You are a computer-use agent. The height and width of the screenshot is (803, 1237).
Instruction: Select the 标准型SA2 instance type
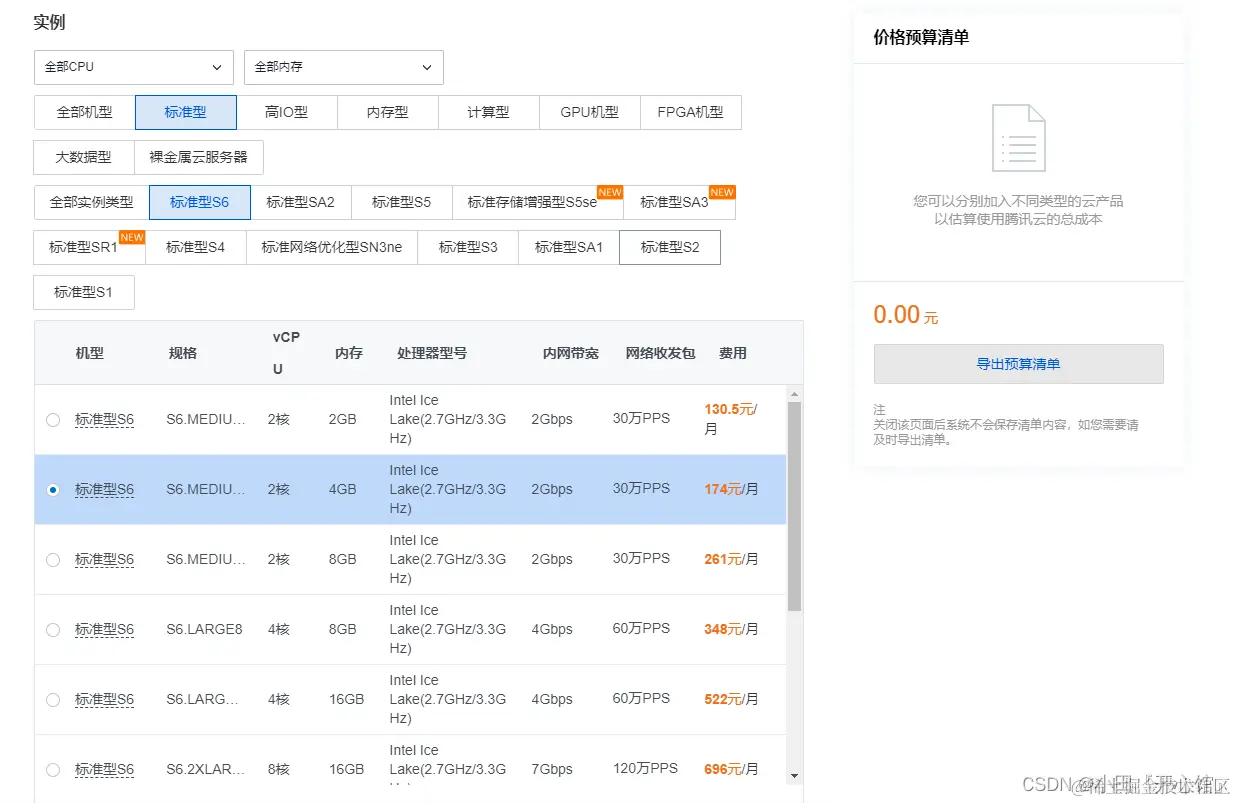pos(300,202)
